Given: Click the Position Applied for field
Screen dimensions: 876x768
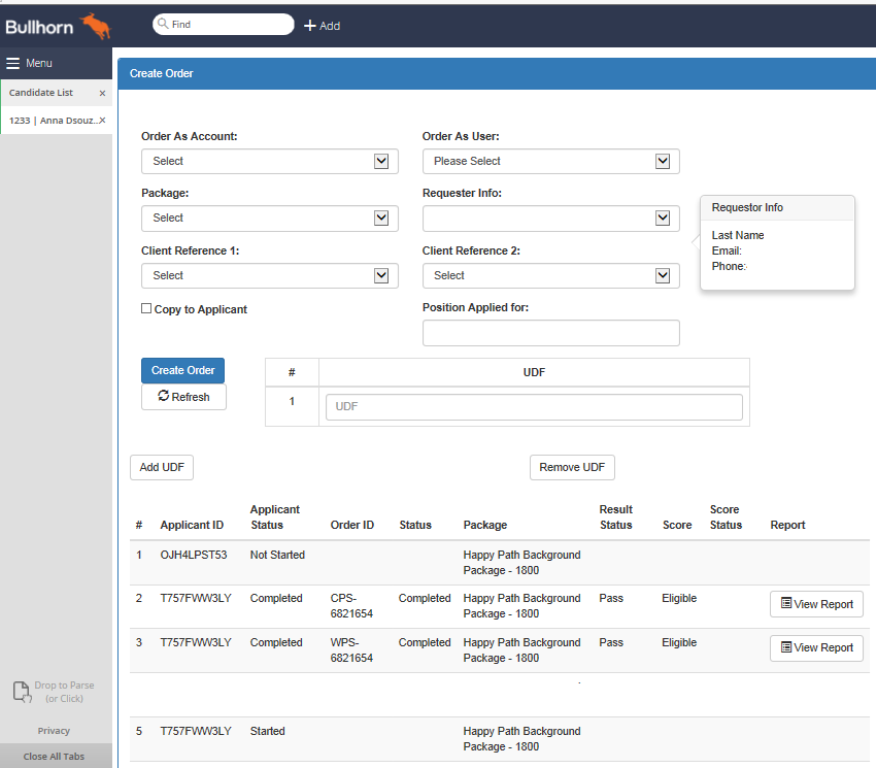Looking at the screenshot, I should 550,333.
